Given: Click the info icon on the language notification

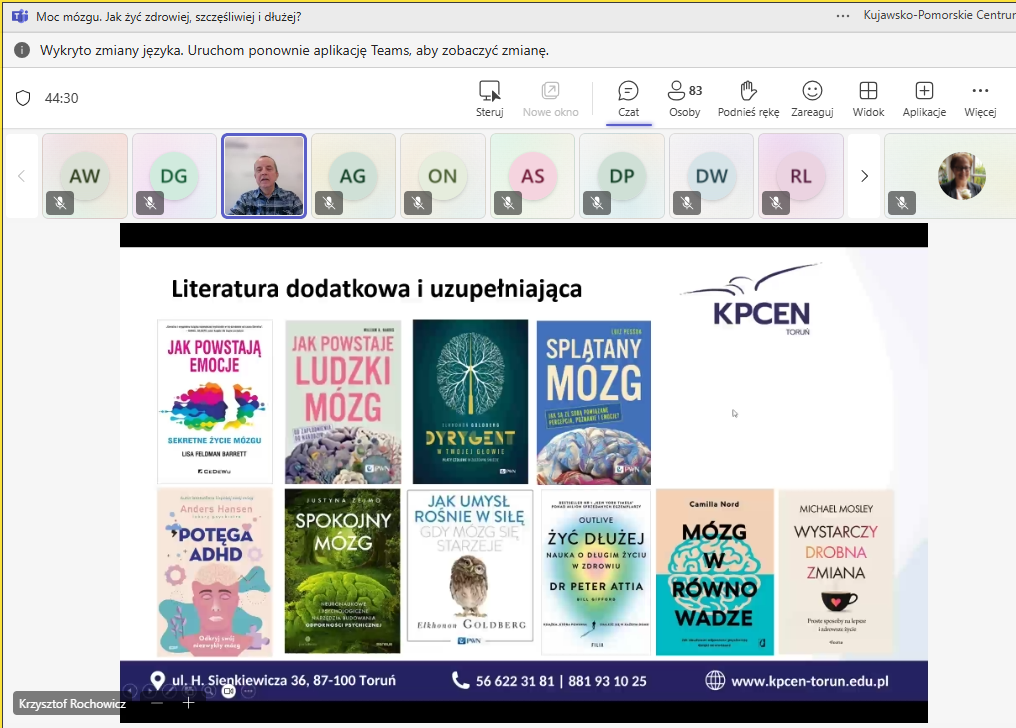Looking at the screenshot, I should (22, 50).
